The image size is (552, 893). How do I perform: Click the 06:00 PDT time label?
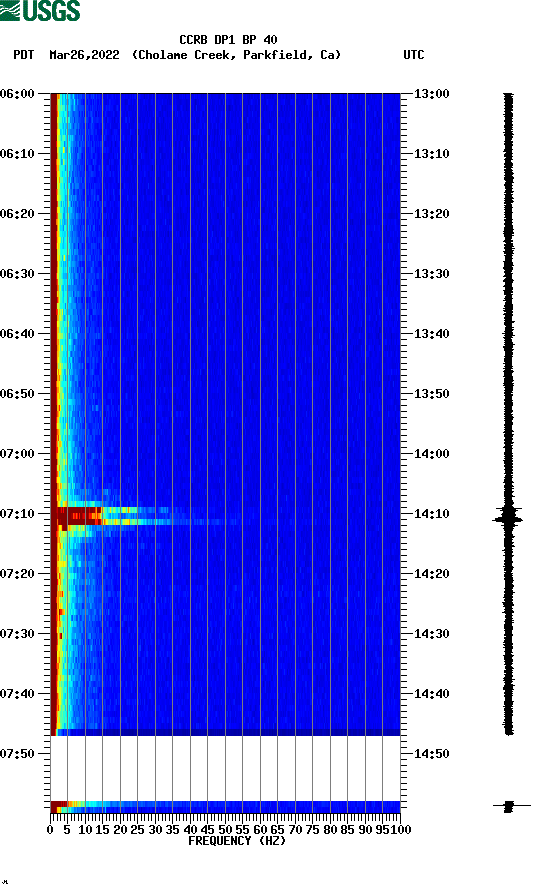tap(18, 93)
